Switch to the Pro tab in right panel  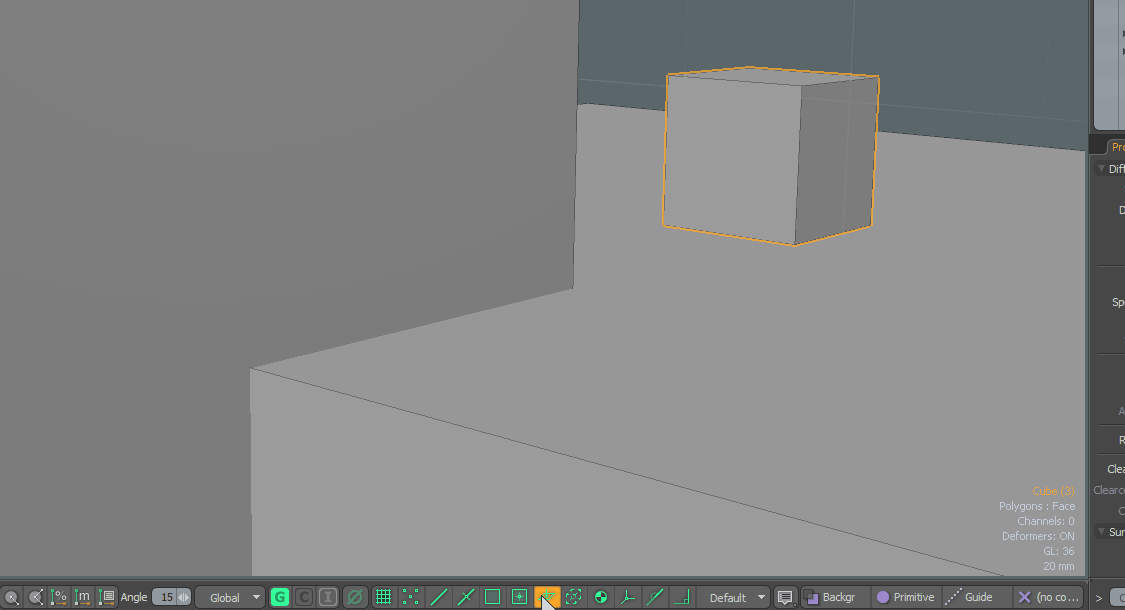point(1116,146)
